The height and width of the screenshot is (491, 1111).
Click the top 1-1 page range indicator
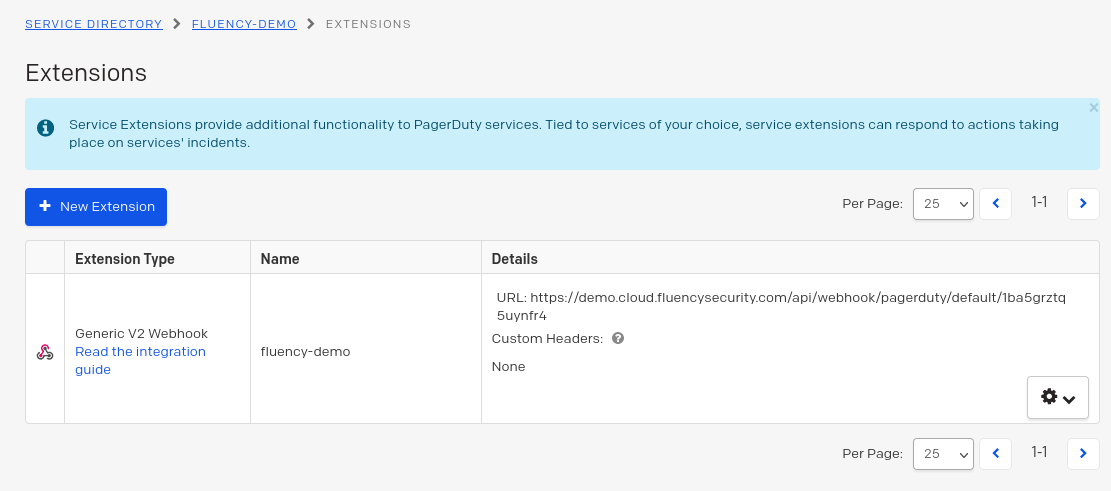point(1039,203)
